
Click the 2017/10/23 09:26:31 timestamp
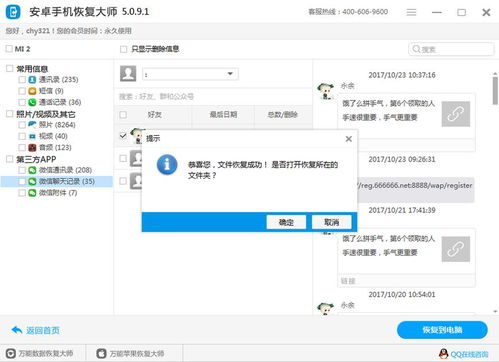(x=402, y=159)
